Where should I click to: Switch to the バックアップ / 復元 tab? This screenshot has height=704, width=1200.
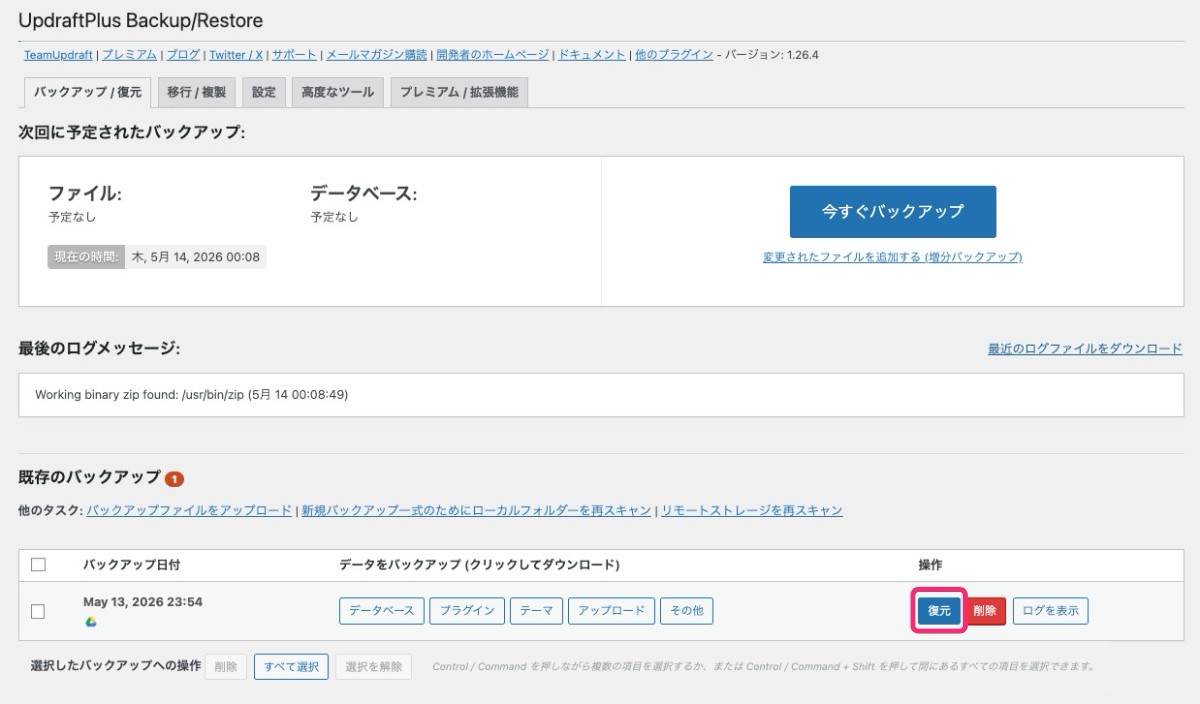click(87, 92)
